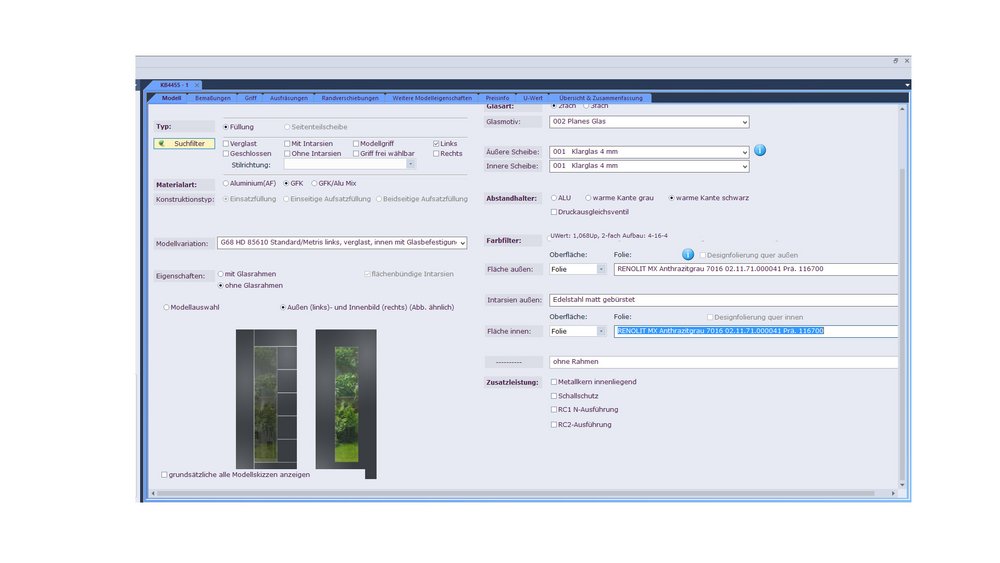Viewport: 1000px width, 563px height.
Task: Go to Weitere Modelleigenschaften tab
Action: click(432, 98)
